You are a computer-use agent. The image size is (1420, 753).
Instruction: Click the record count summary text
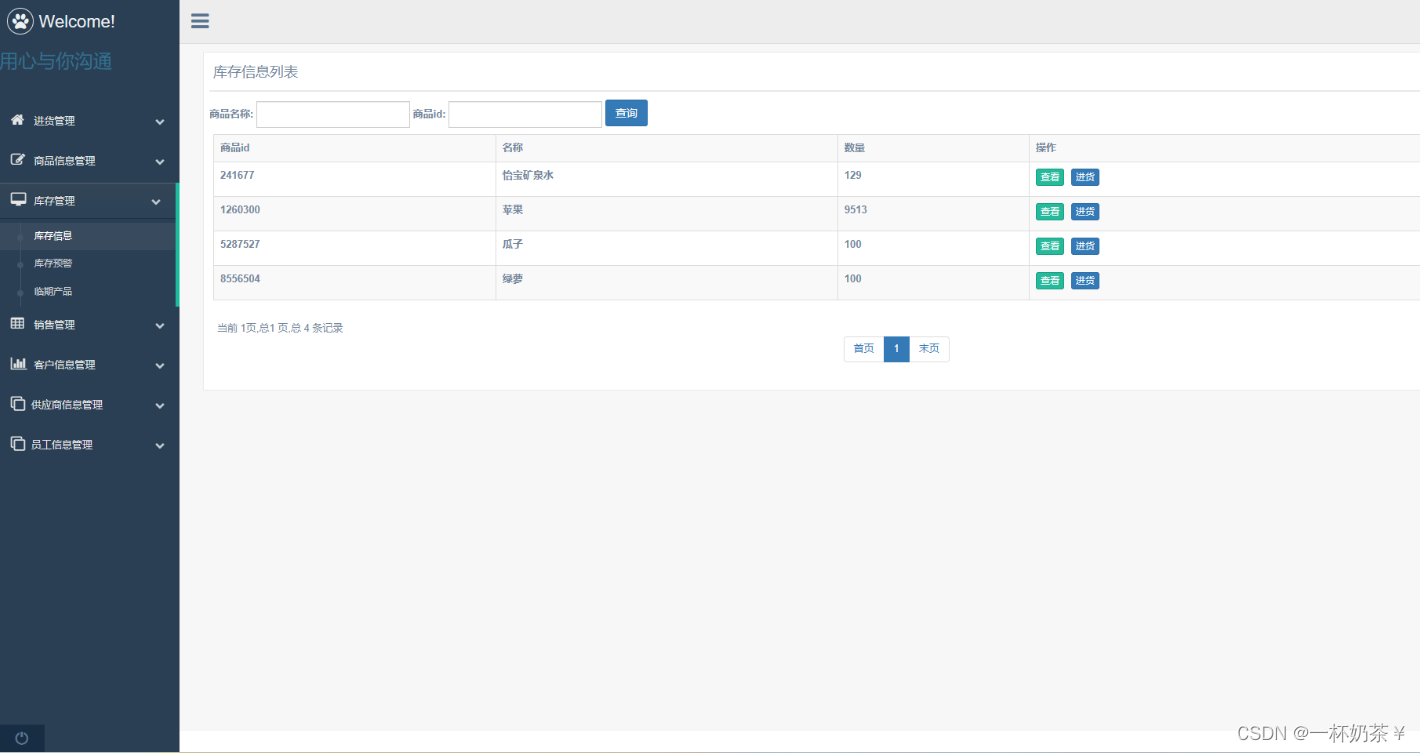[280, 328]
